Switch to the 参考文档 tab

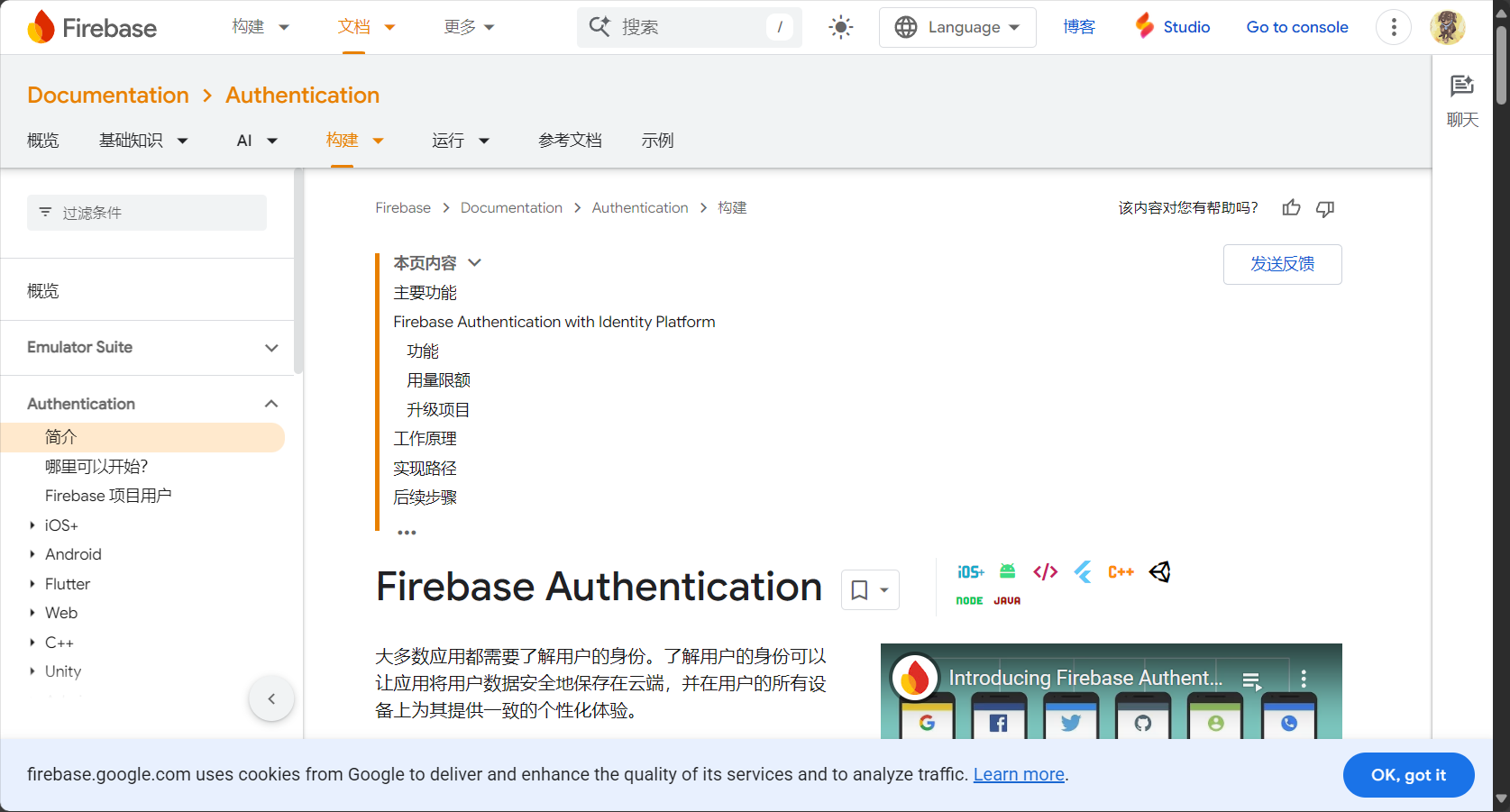tap(570, 141)
